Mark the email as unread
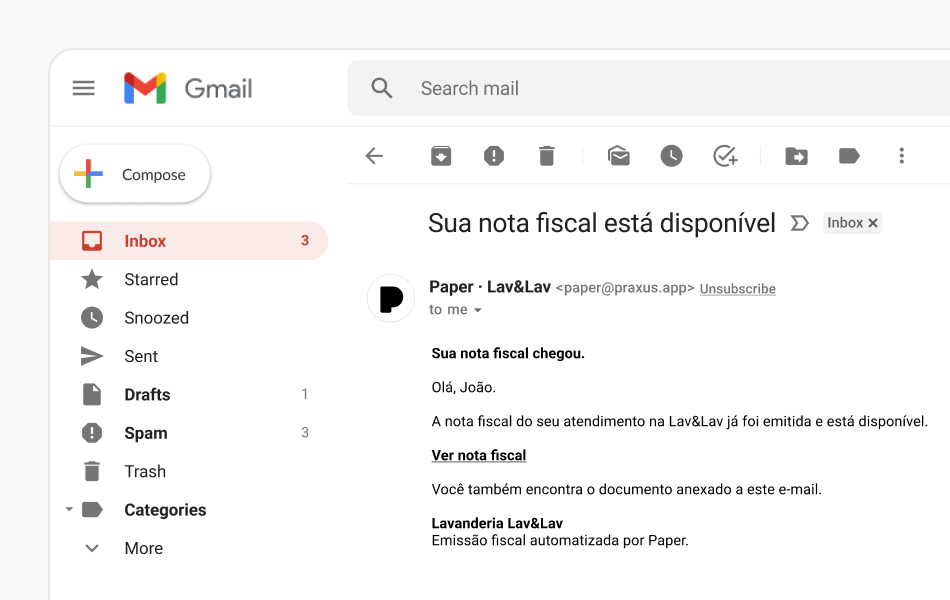The height and width of the screenshot is (600, 950). [x=619, y=156]
